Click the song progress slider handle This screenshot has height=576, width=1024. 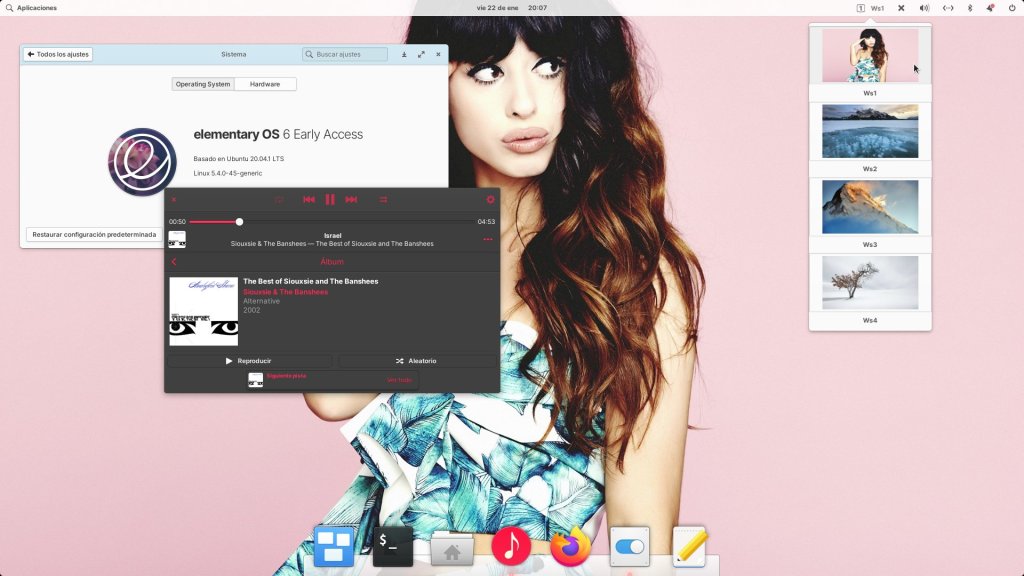[239, 222]
